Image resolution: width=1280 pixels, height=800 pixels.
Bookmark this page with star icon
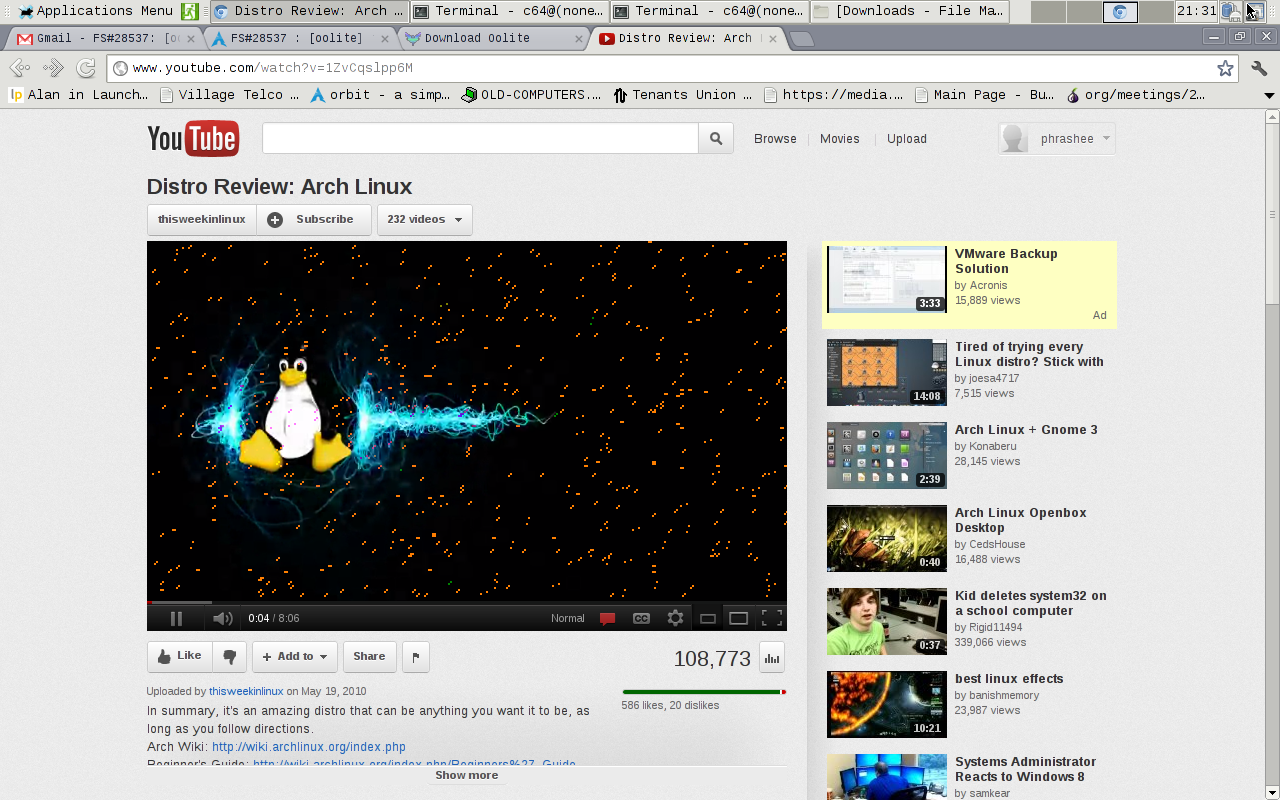point(1225,68)
